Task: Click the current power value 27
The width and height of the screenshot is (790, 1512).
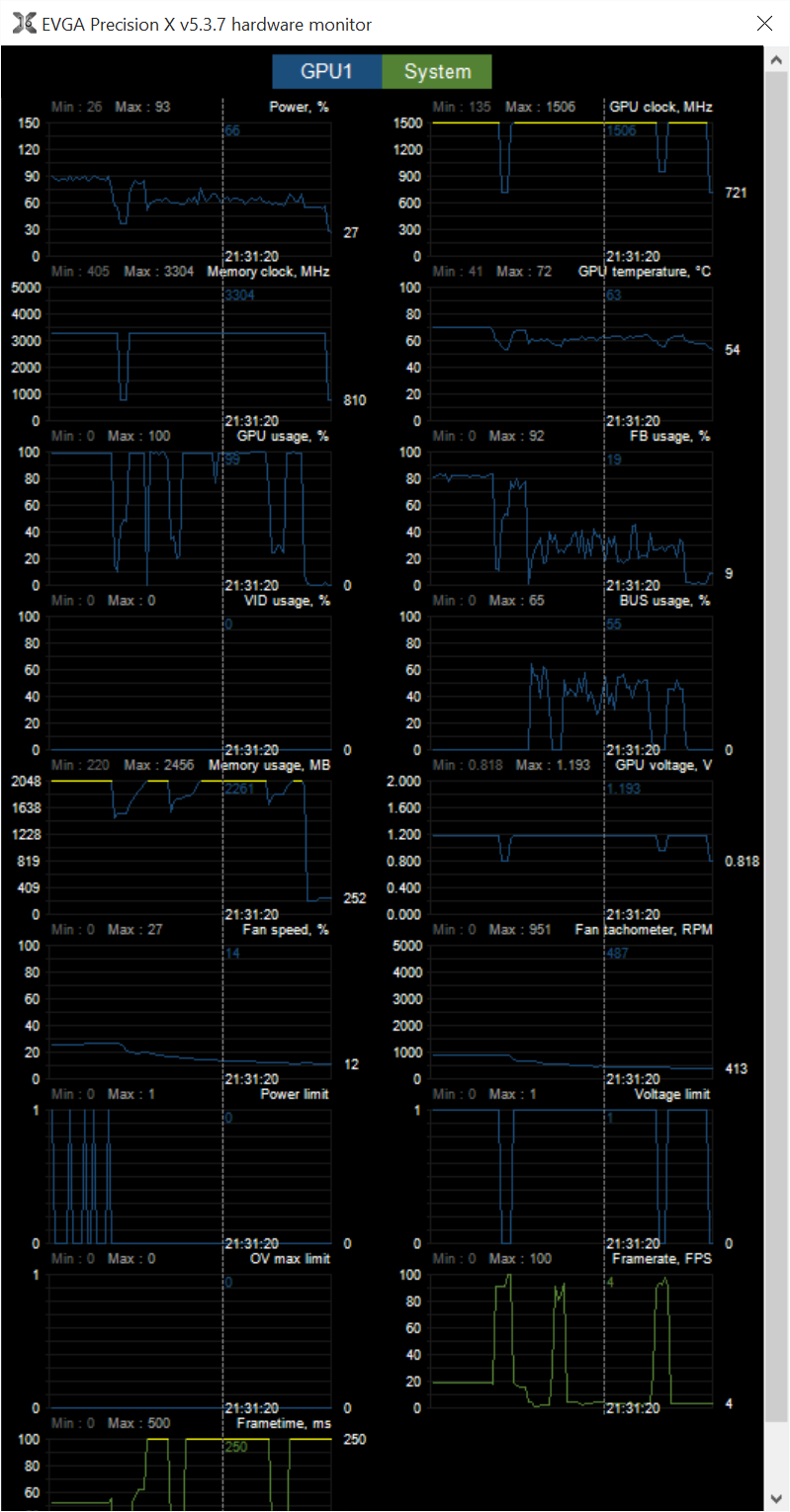Action: pyautogui.click(x=351, y=232)
